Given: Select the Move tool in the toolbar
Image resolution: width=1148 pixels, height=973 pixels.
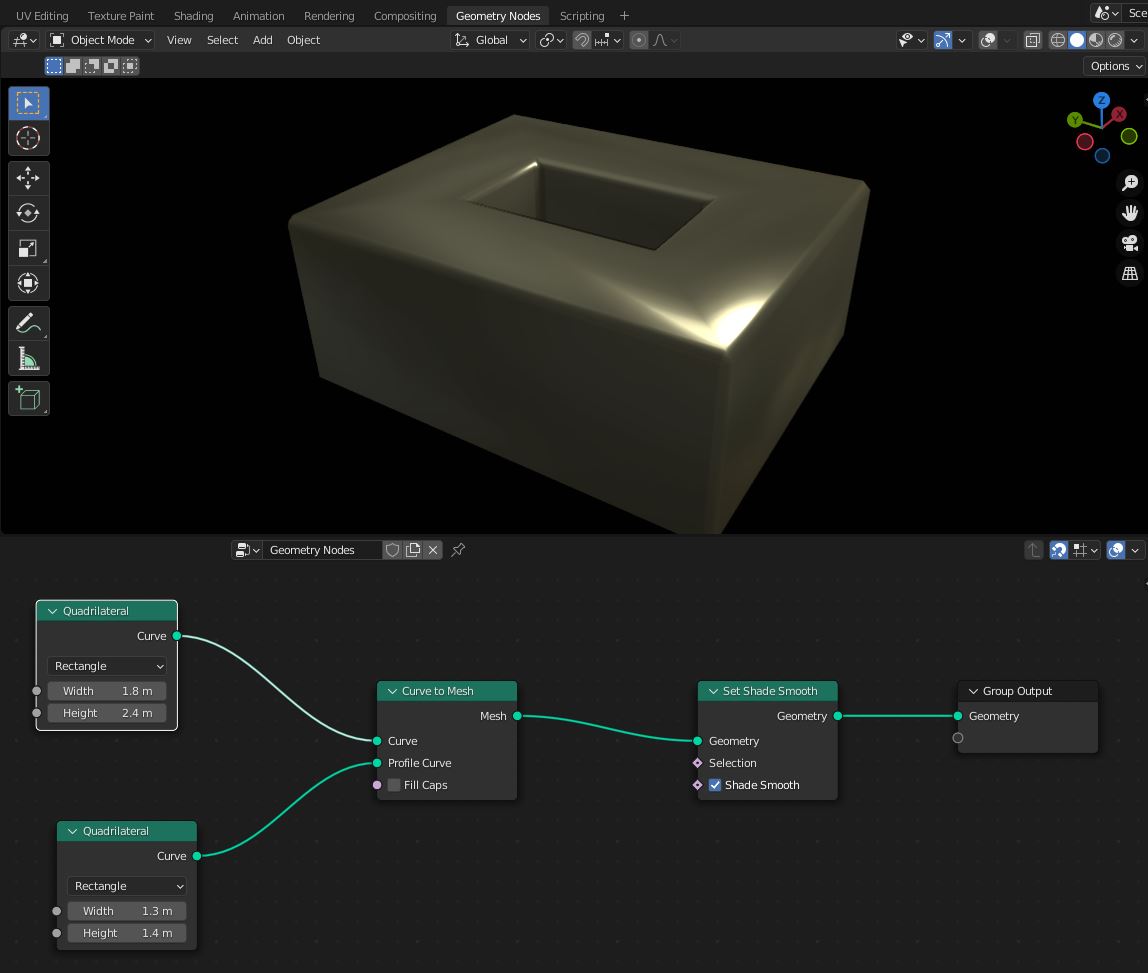Looking at the screenshot, I should pyautogui.click(x=28, y=178).
